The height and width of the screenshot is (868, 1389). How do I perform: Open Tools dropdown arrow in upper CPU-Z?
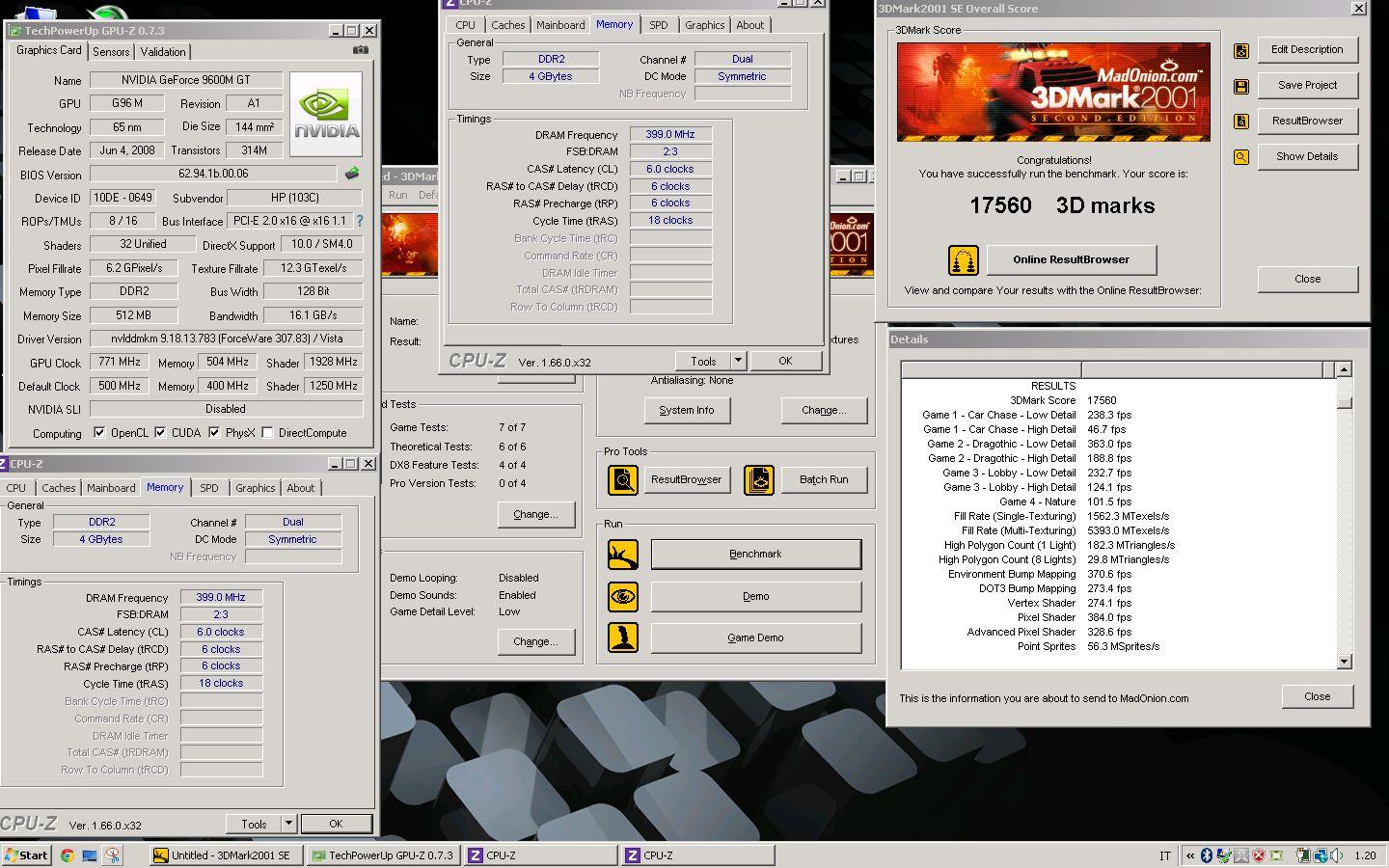[738, 361]
